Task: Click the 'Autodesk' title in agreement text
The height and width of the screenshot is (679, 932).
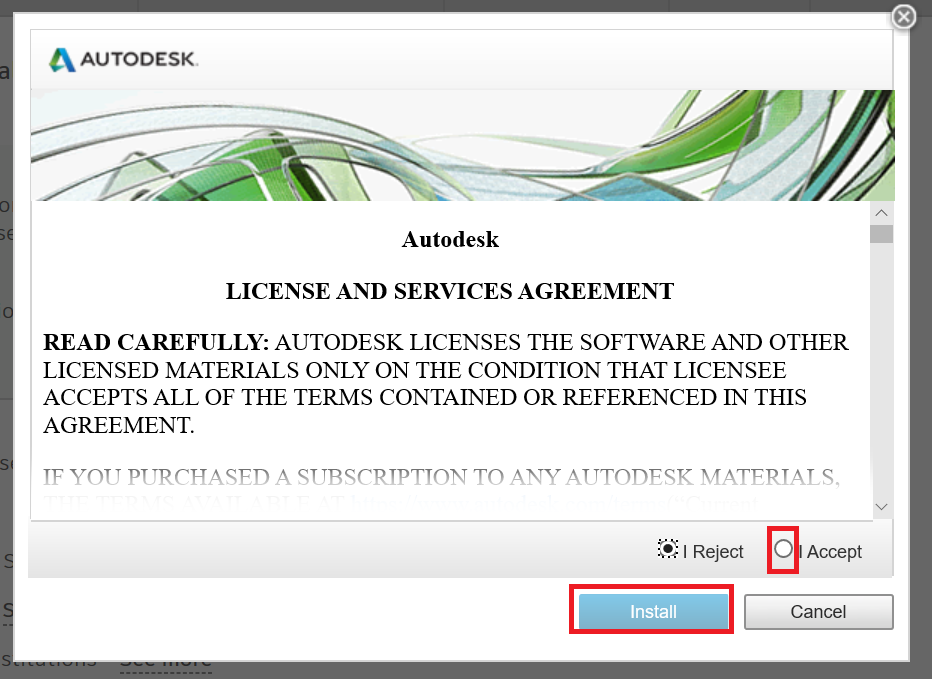Action: 450,239
